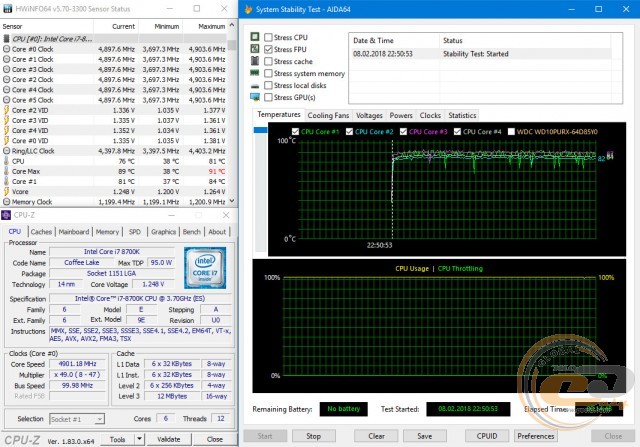
Task: Enable WDC WD10PURX graph checkbox
Action: pos(511,131)
